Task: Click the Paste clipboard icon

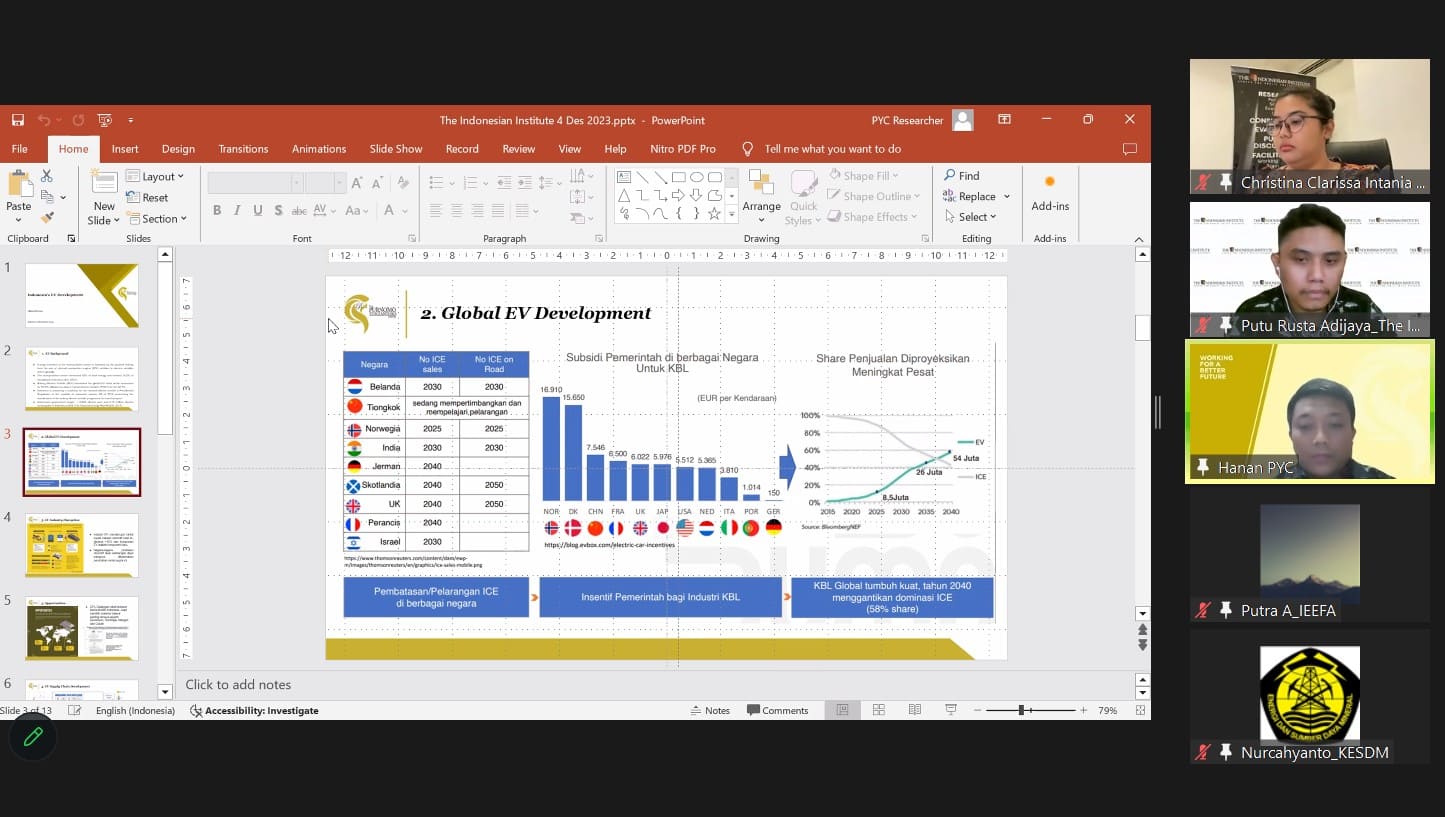Action: 19,188
